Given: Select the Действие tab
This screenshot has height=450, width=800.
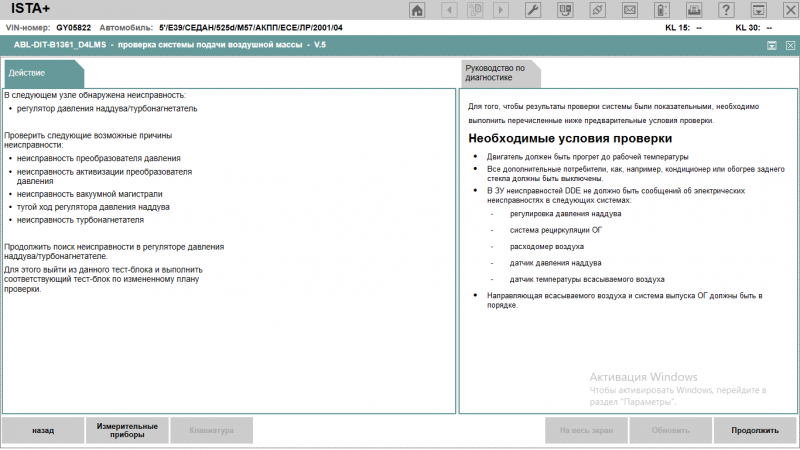Looking at the screenshot, I should tap(43, 73).
